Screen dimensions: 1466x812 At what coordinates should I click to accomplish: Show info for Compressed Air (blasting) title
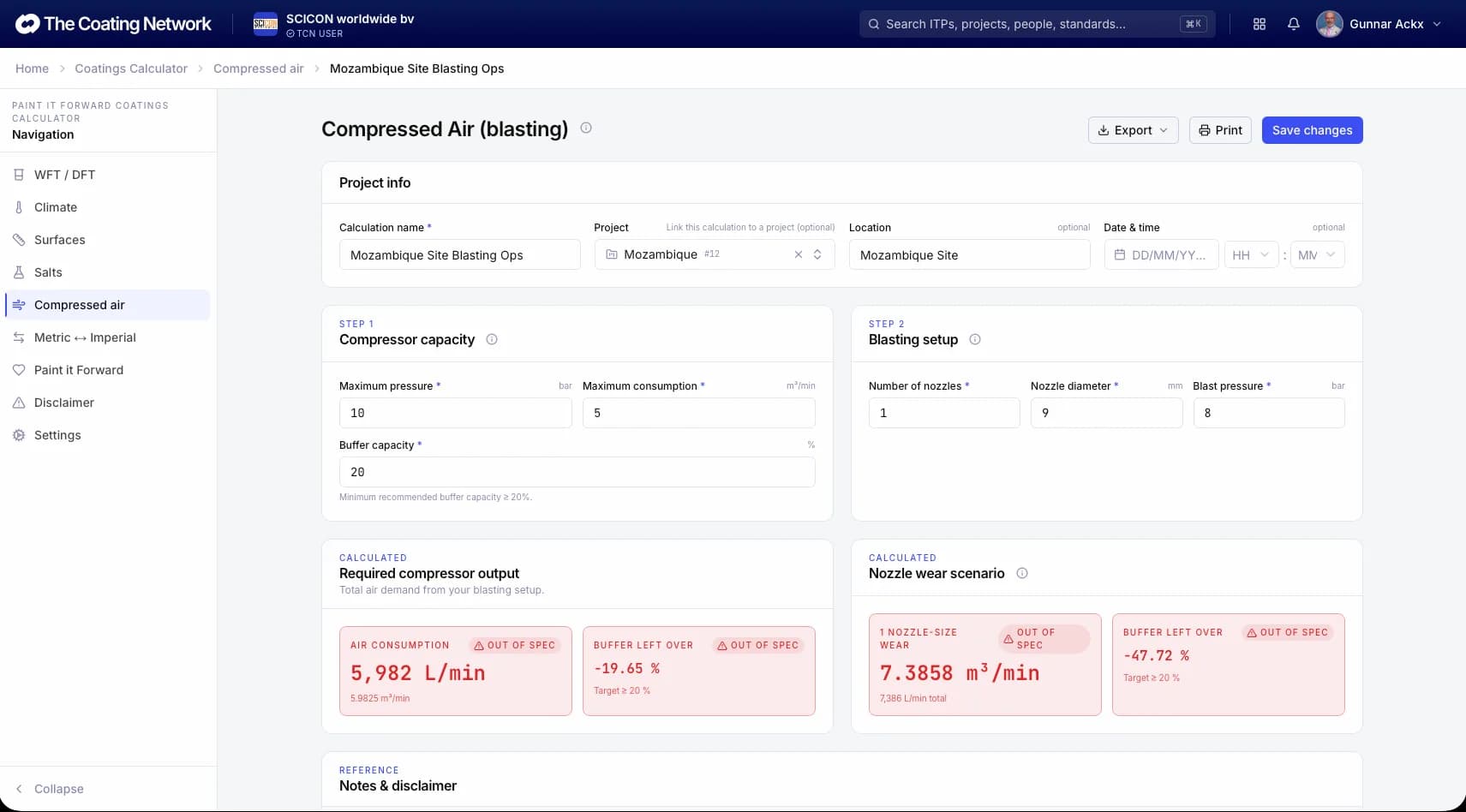click(x=586, y=128)
